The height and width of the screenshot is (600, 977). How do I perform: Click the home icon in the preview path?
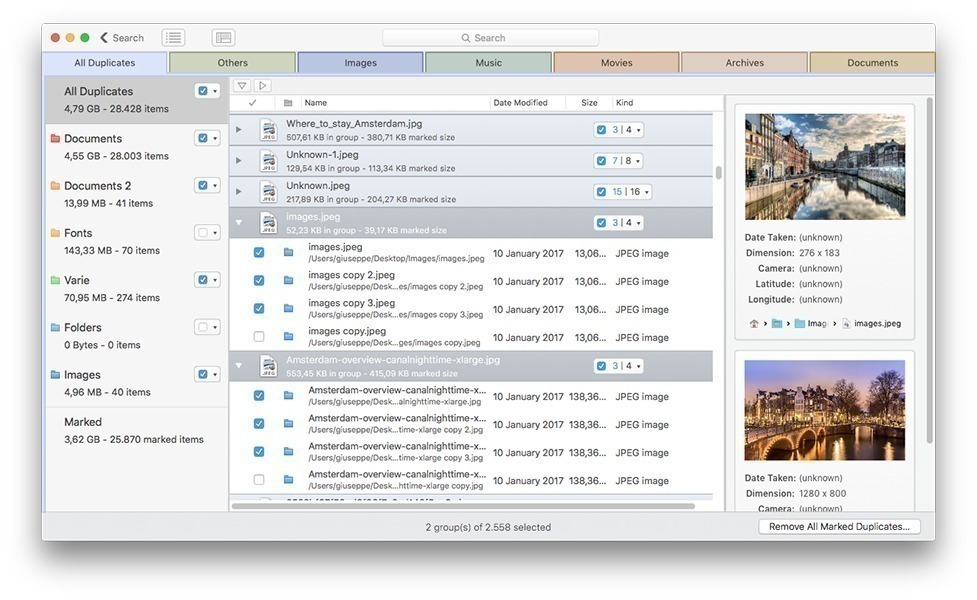click(x=754, y=324)
